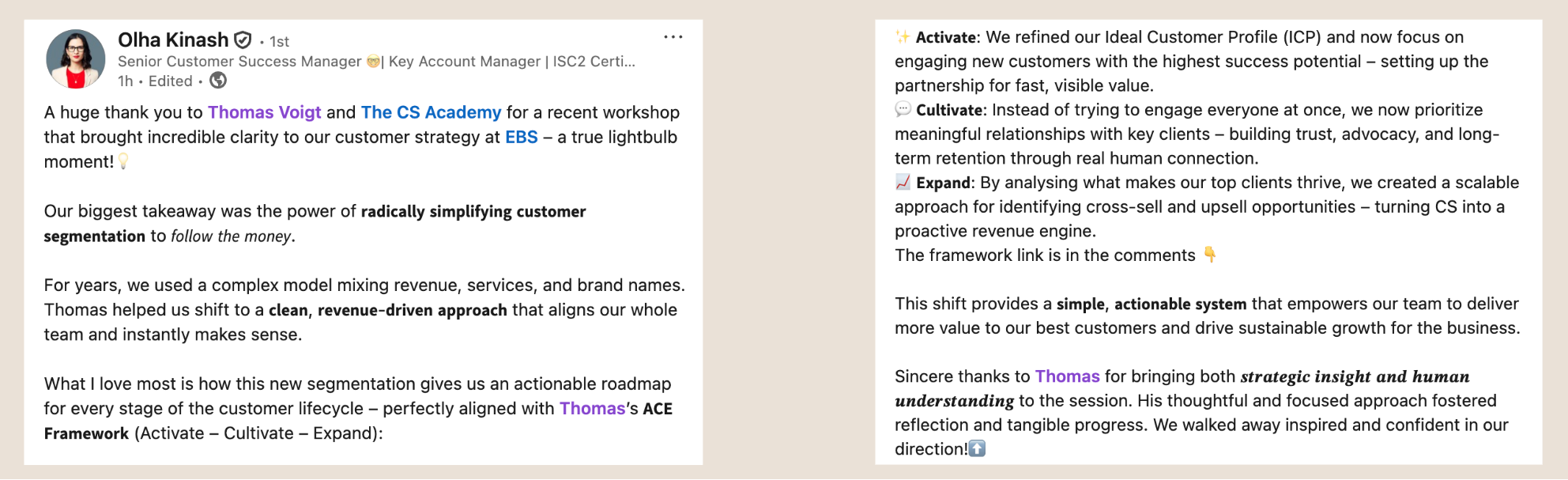1568x480 pixels.
Task: Click Olha Kinash's profile photo
Action: click(x=76, y=59)
